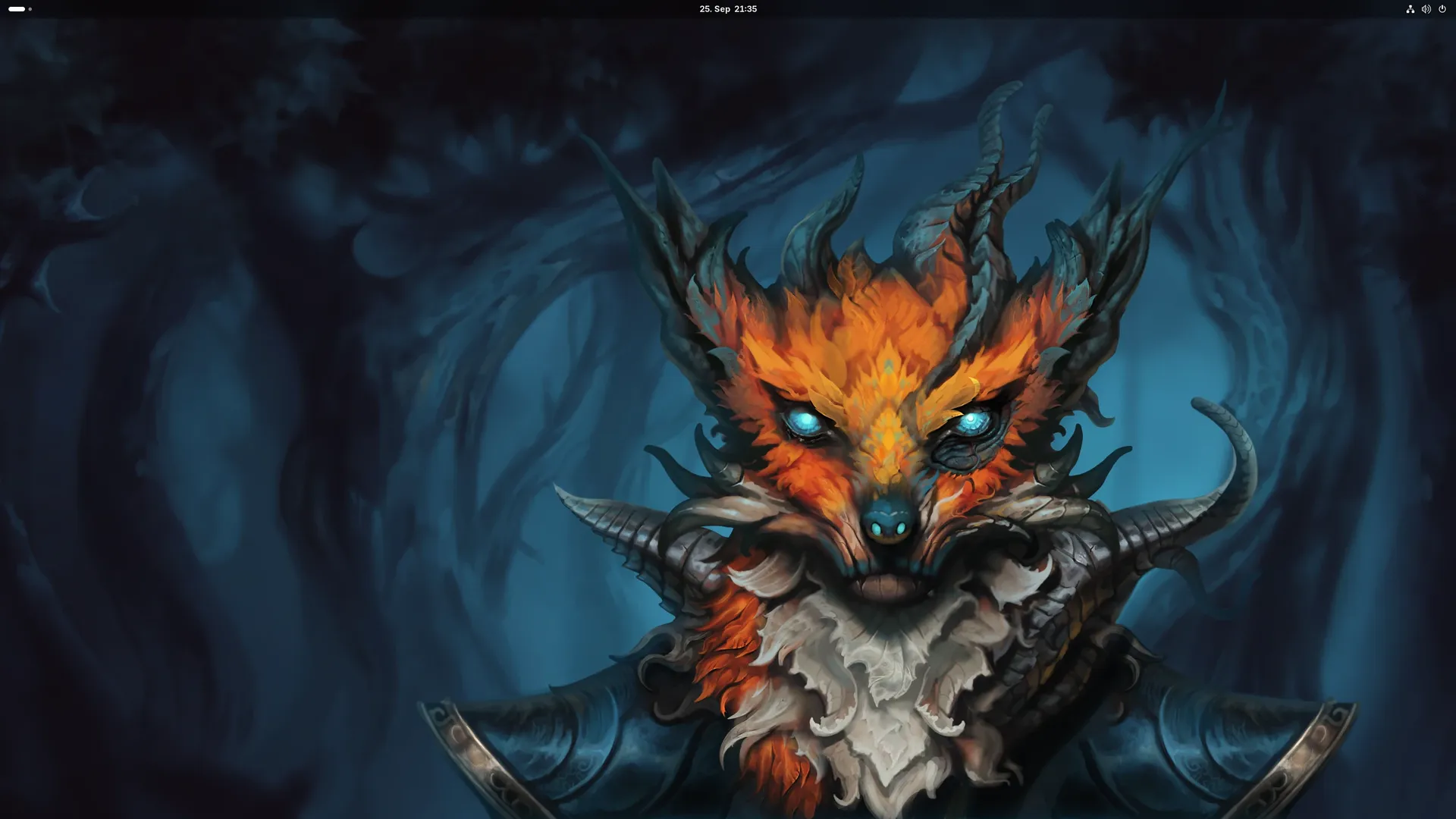Open the date and time menu

click(728, 9)
